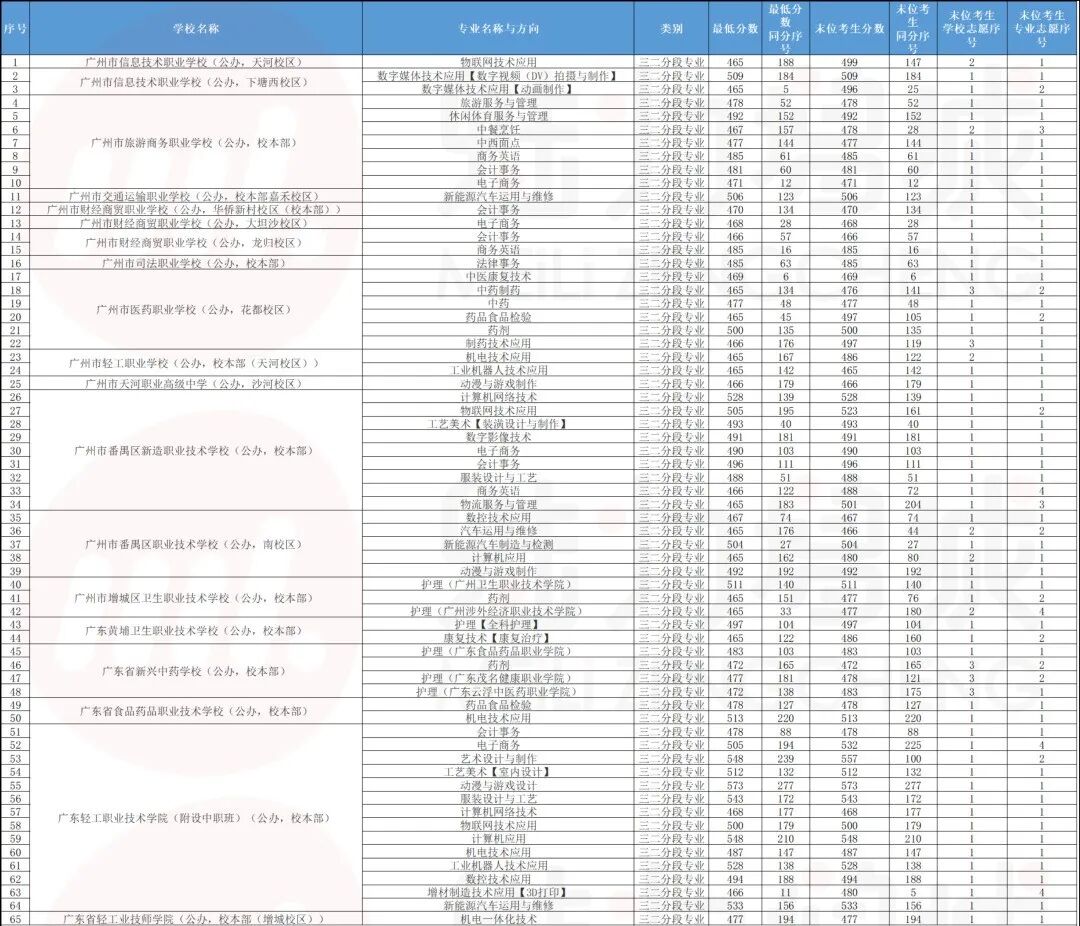
Task: Click the 中餐烹饪 major cell
Action: [x=499, y=130]
